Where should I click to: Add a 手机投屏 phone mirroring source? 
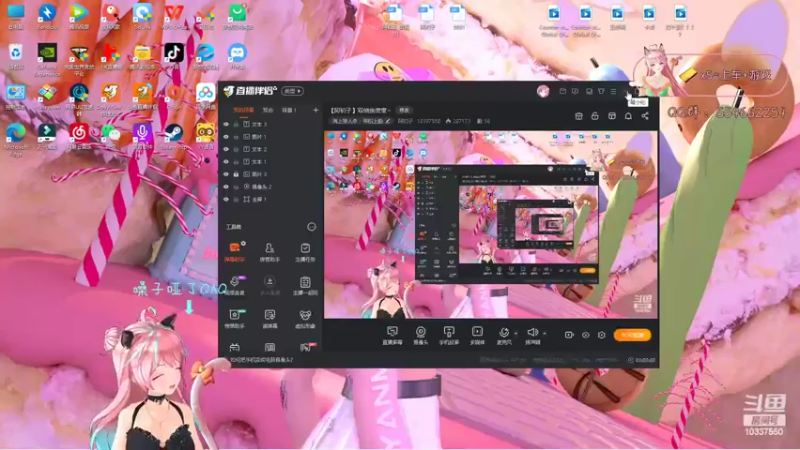click(x=449, y=335)
